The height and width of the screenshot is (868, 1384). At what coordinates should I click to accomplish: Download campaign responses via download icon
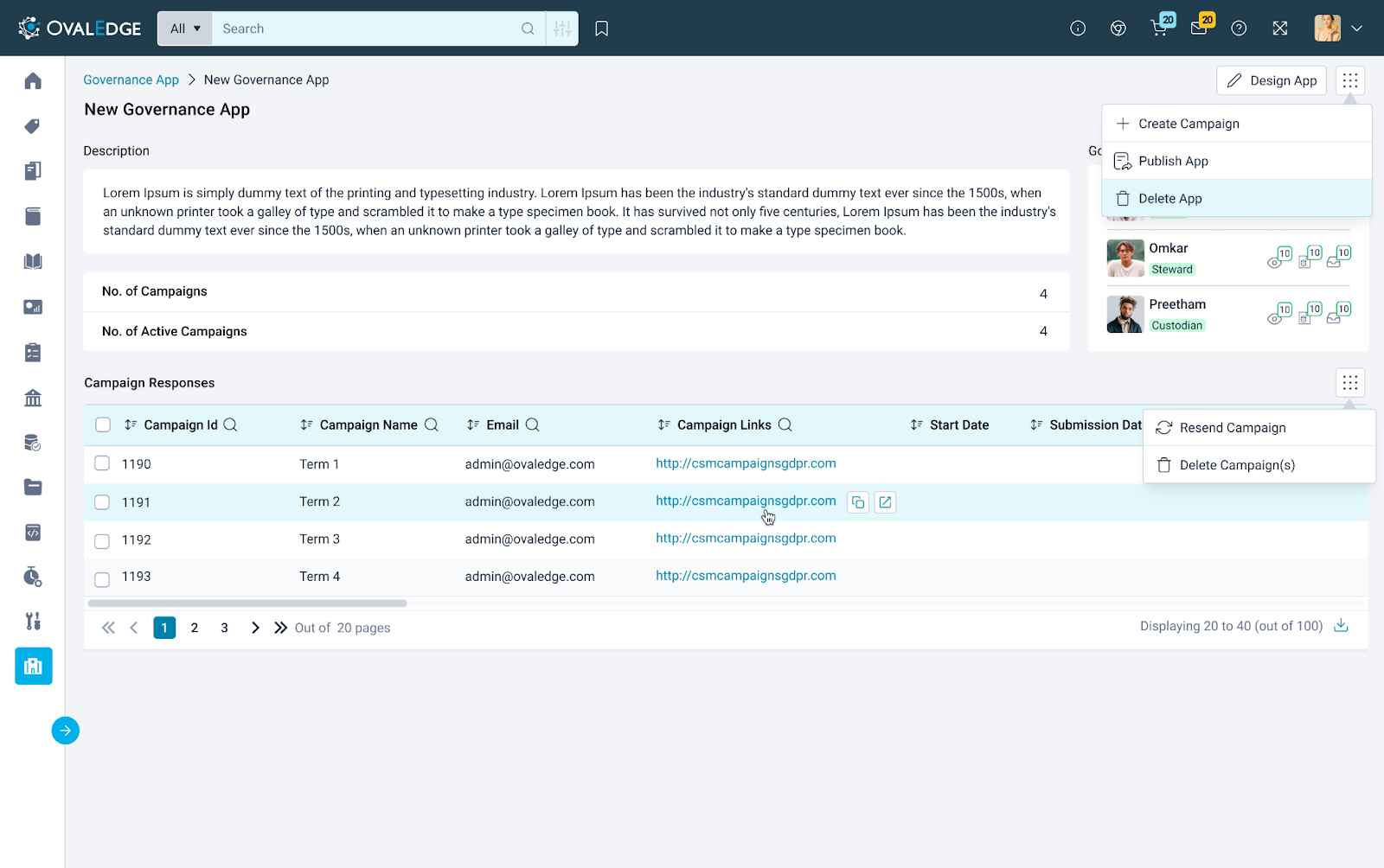(x=1341, y=626)
